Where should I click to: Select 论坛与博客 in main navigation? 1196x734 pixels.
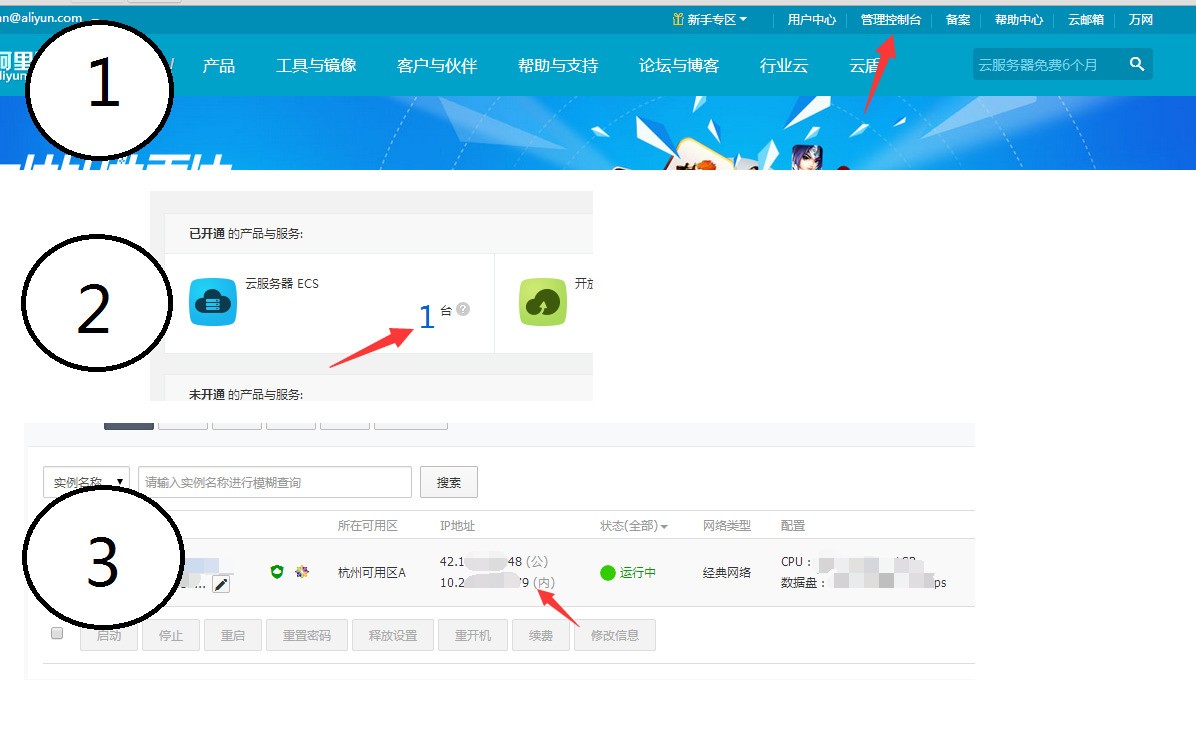point(679,66)
